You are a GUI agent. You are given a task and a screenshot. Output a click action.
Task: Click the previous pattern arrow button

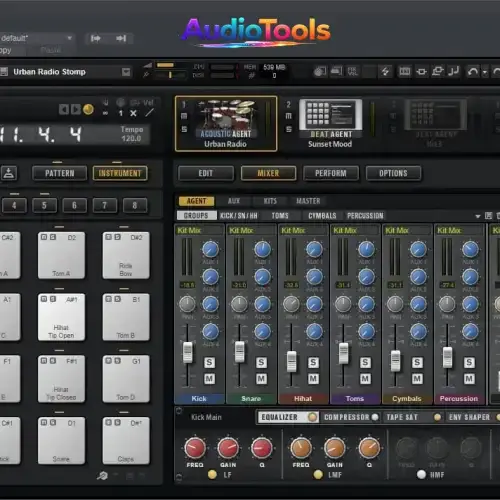64,109
